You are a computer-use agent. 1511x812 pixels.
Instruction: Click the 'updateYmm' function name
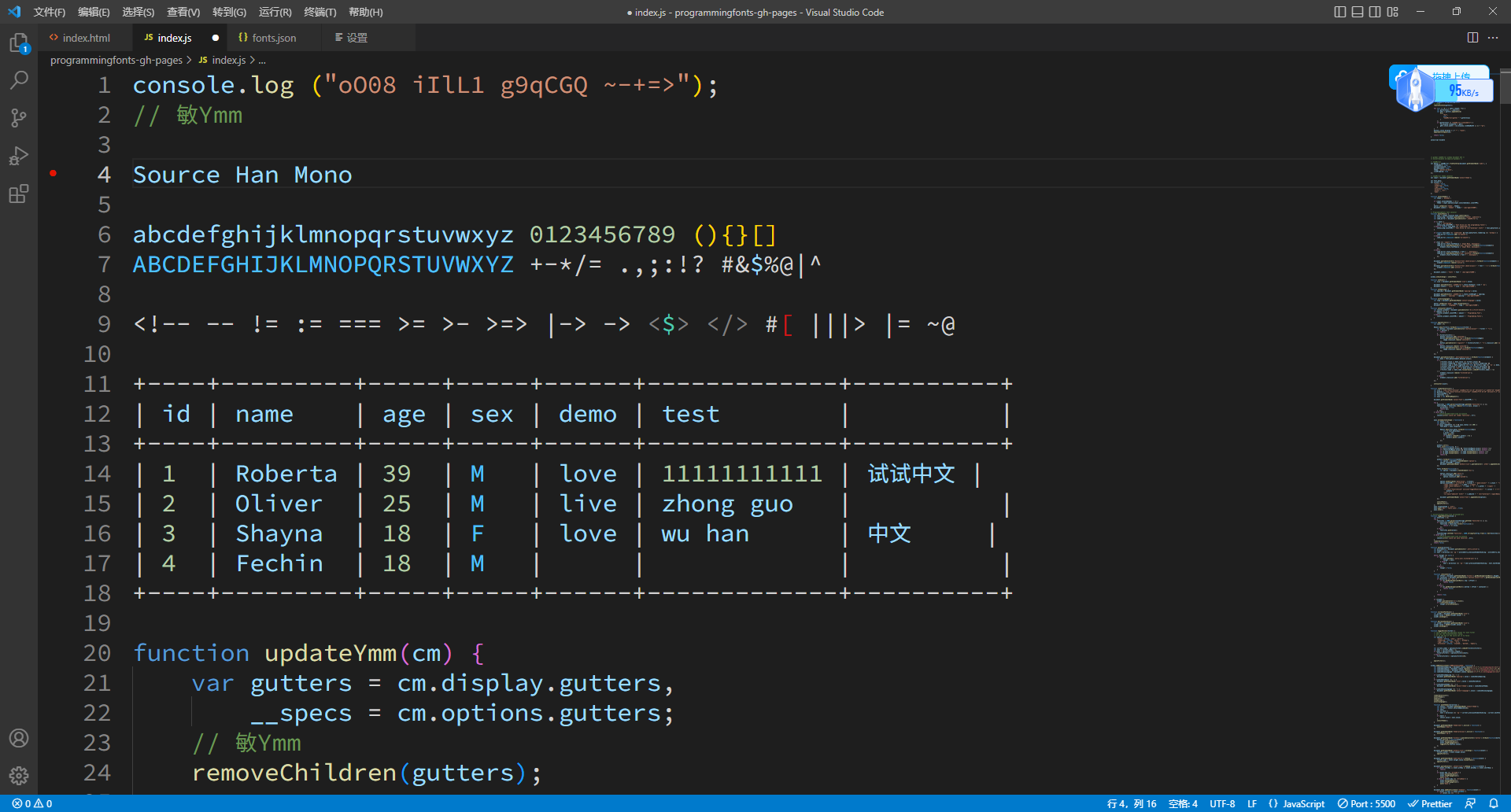tap(331, 653)
